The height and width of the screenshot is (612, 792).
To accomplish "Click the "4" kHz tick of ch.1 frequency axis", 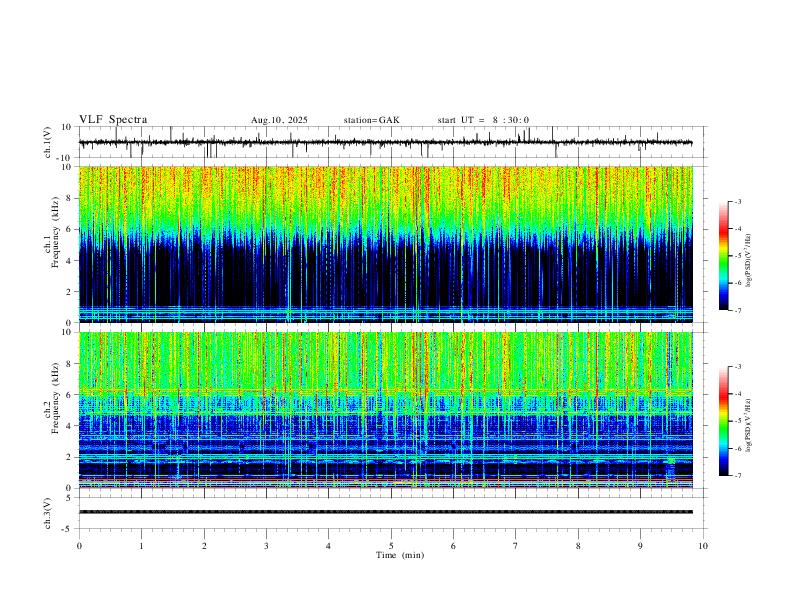I will tap(69, 260).
